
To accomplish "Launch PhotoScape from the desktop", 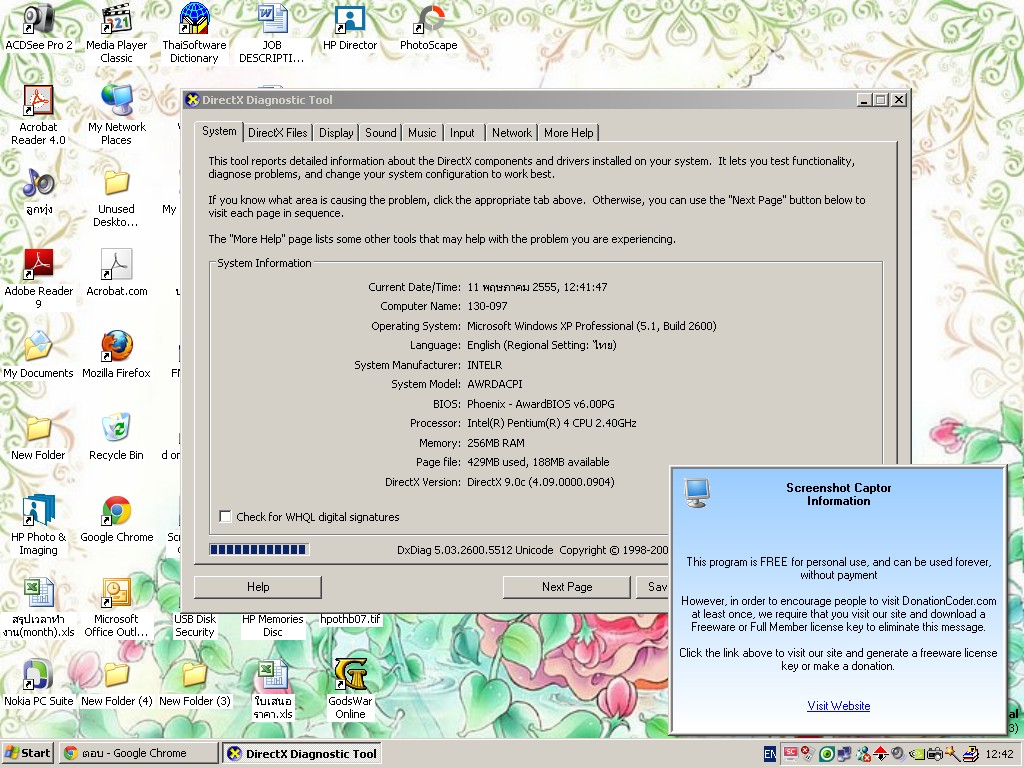I will click(x=428, y=29).
